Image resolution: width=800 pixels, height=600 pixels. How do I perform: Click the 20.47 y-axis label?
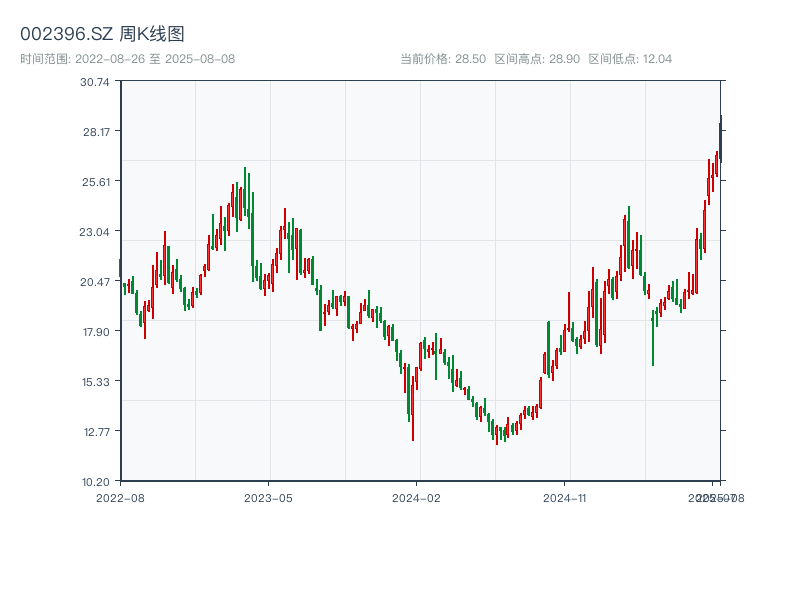click(x=95, y=282)
